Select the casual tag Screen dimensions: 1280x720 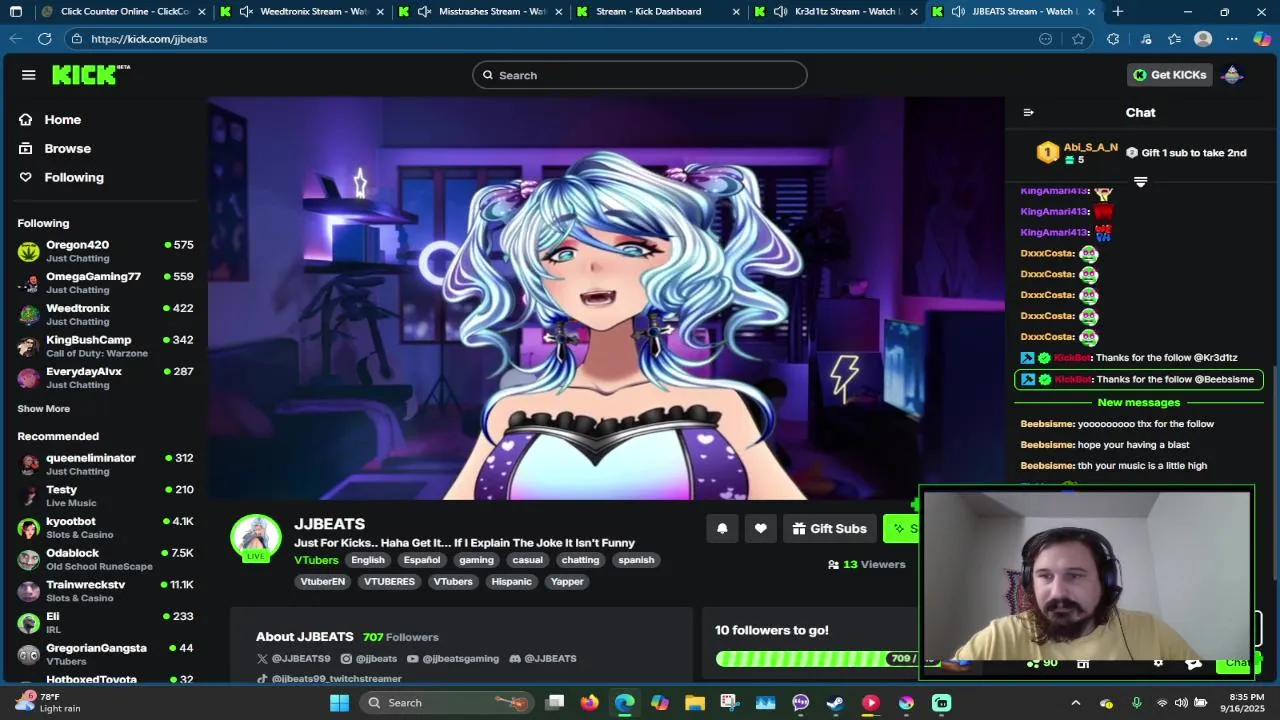click(527, 560)
